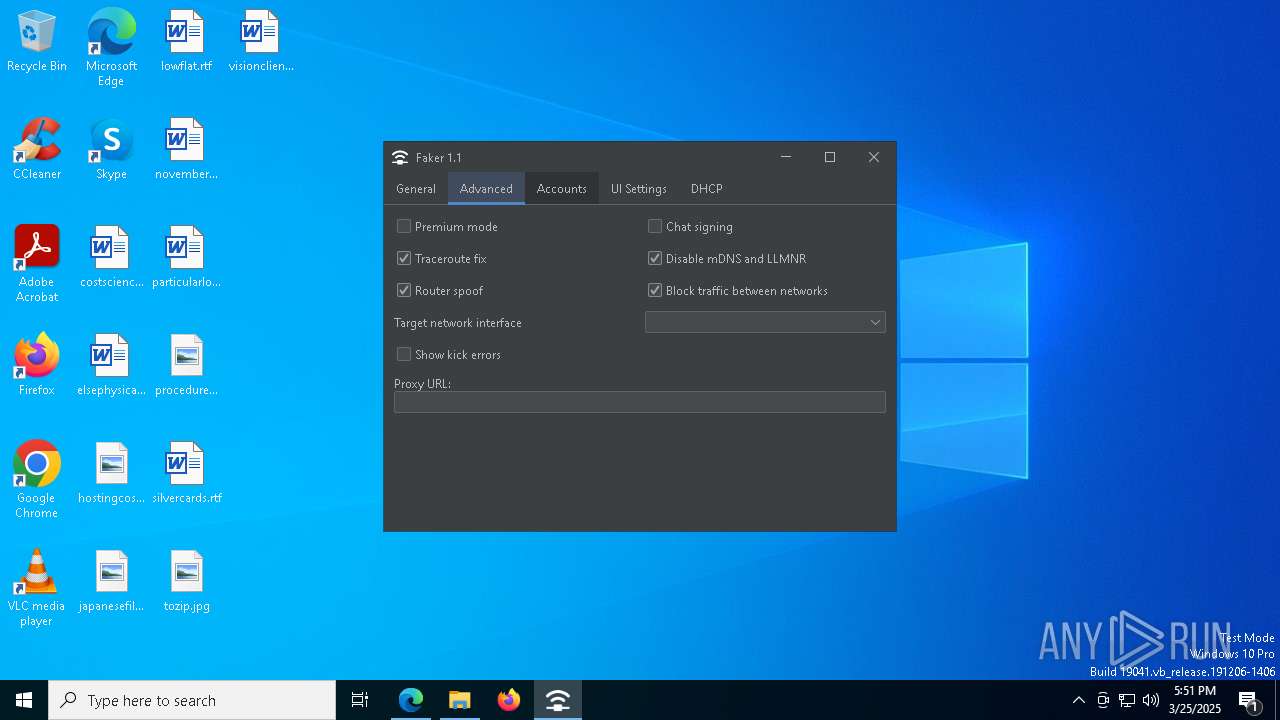This screenshot has height=720, width=1280.
Task: Select elsephysica document icon
Action: pos(111,366)
